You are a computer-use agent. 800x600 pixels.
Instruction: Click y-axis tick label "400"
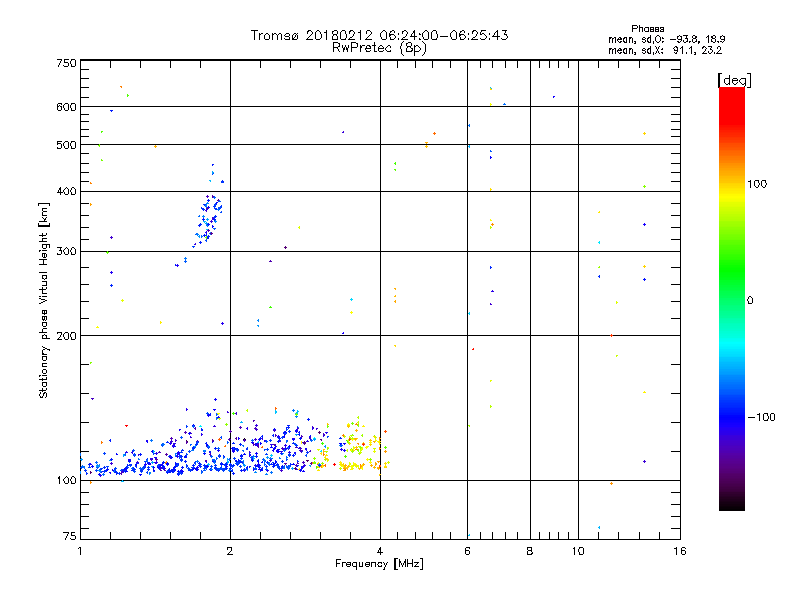66,192
